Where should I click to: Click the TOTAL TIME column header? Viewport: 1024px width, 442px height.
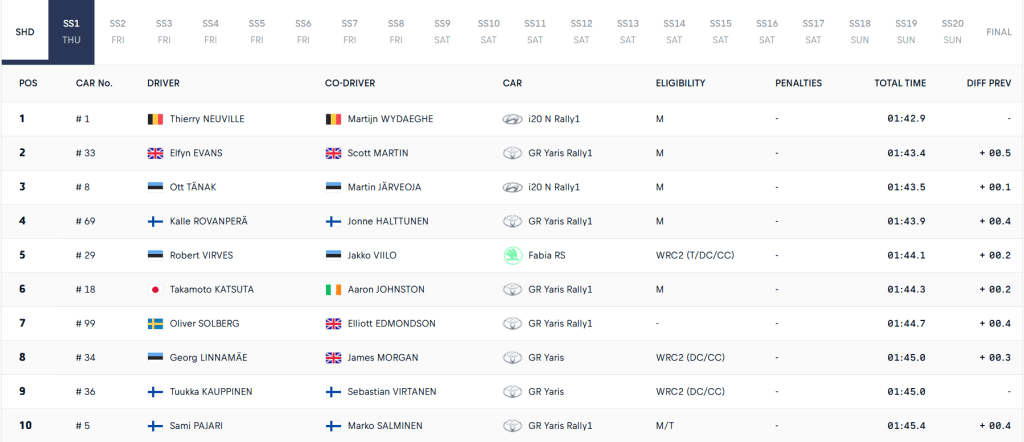pos(900,83)
